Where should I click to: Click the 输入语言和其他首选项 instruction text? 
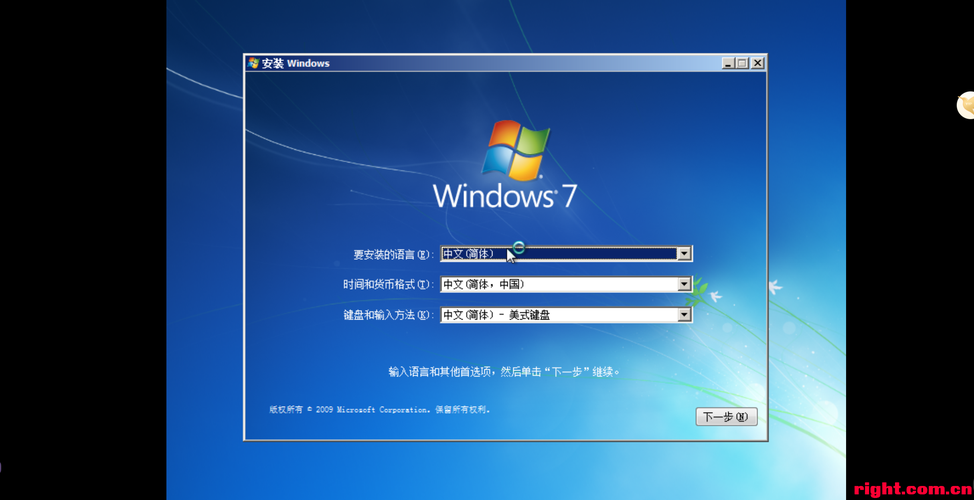[x=505, y=371]
